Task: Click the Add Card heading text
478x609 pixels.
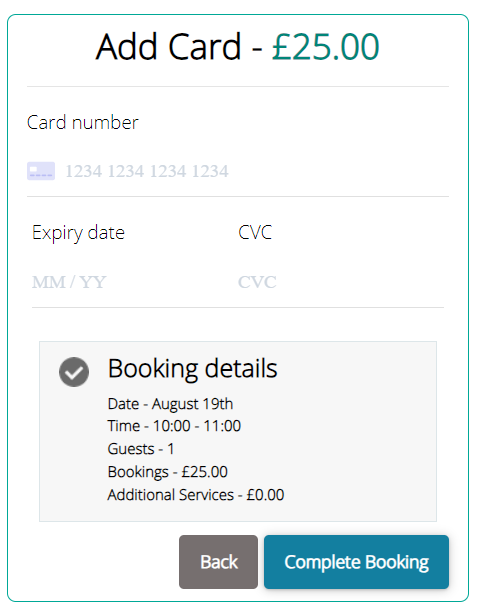Action: click(x=169, y=47)
